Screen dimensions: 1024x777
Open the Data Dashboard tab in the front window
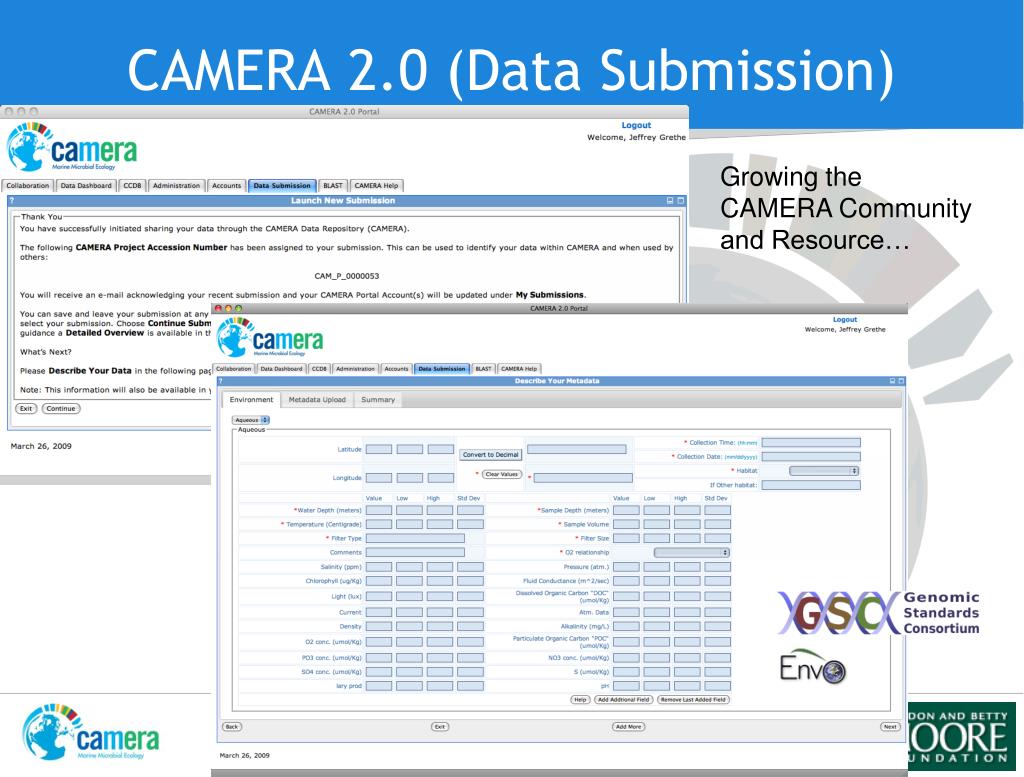pyautogui.click(x=281, y=369)
